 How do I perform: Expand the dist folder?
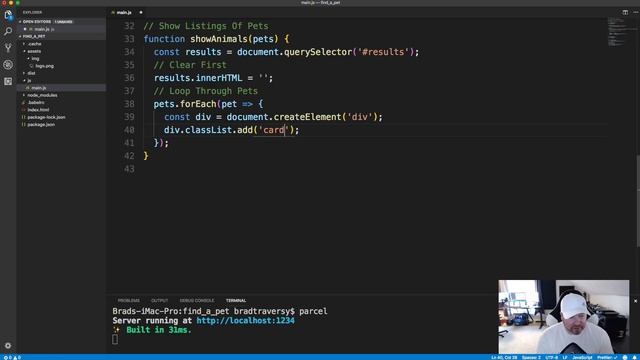pyautogui.click(x=31, y=73)
